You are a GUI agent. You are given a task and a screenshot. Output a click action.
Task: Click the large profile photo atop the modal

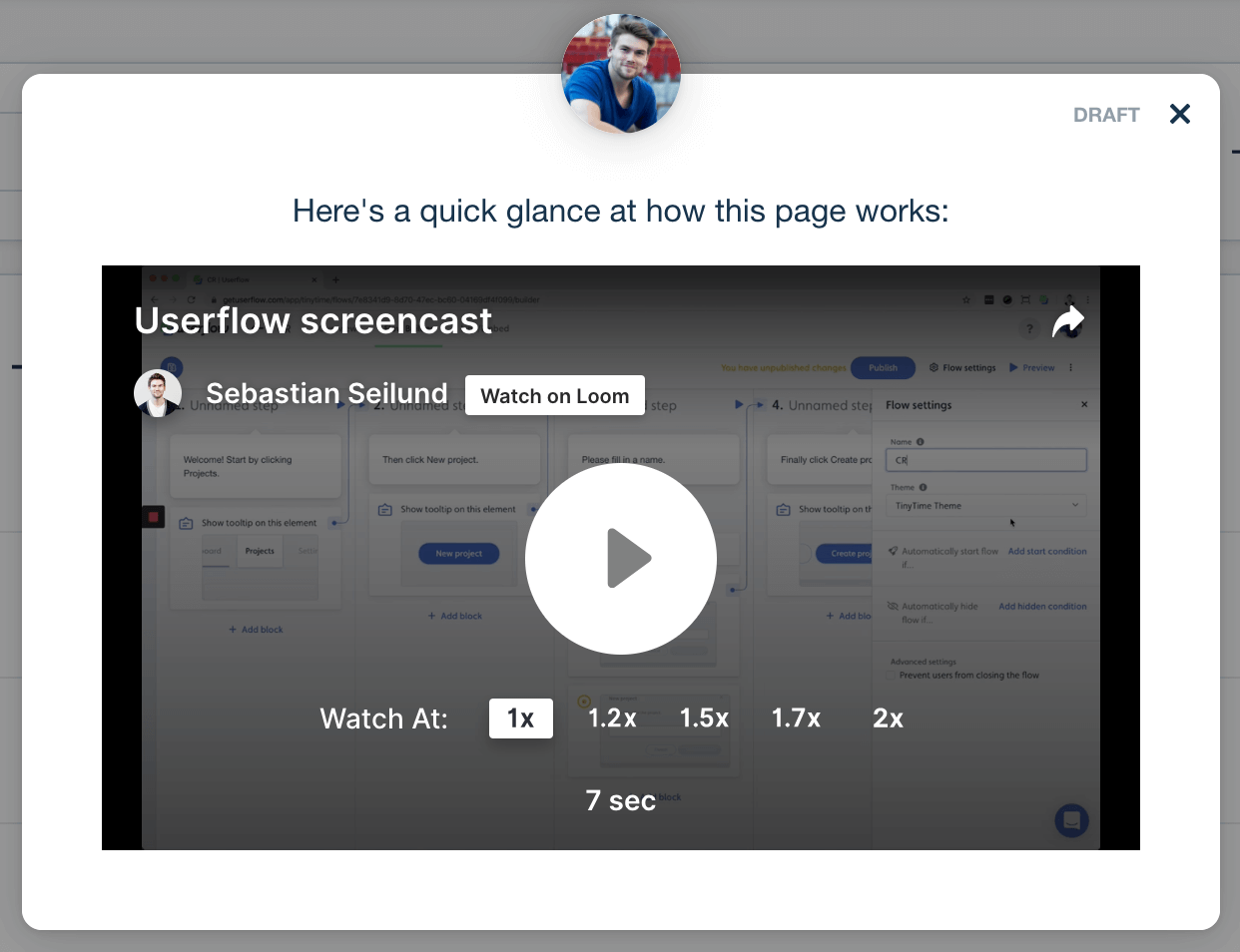[x=621, y=73]
